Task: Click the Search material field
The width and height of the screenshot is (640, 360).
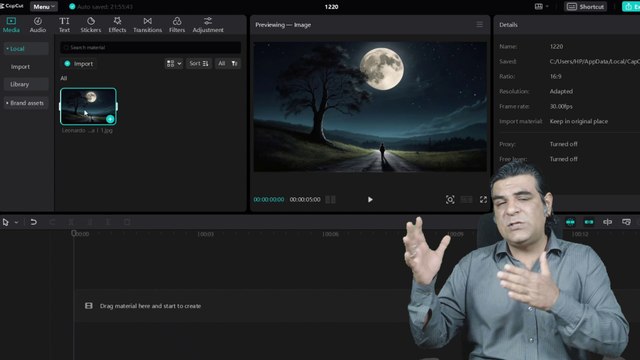Action: coord(150,47)
